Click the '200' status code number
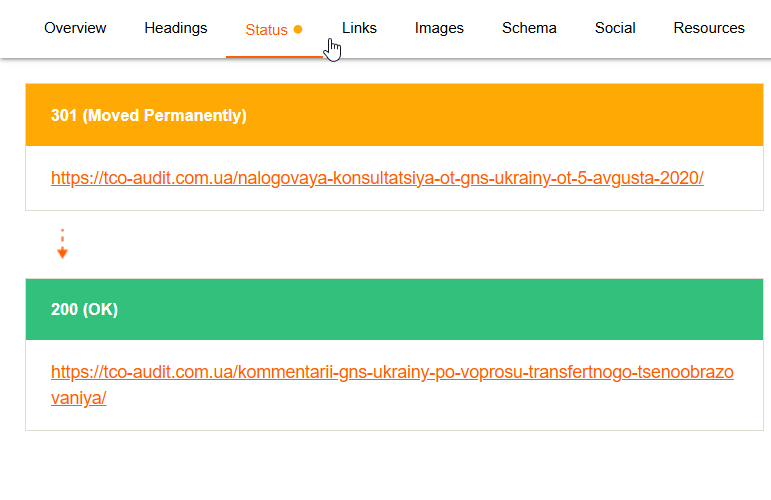 (64, 309)
